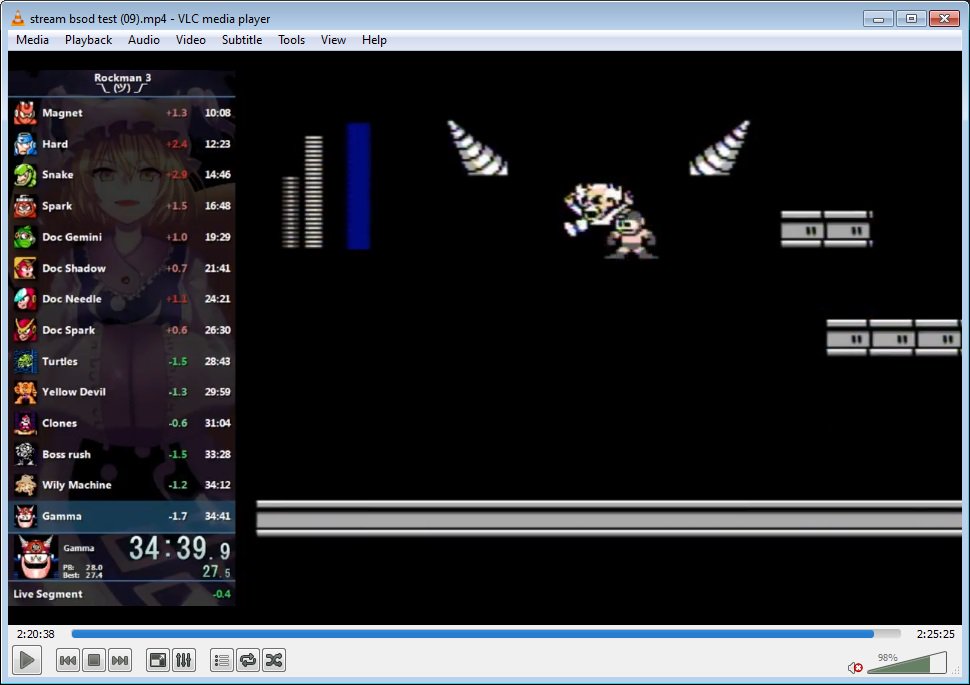Image resolution: width=970 pixels, height=685 pixels.
Task: Toggle random shuffle playback
Action: 274,660
